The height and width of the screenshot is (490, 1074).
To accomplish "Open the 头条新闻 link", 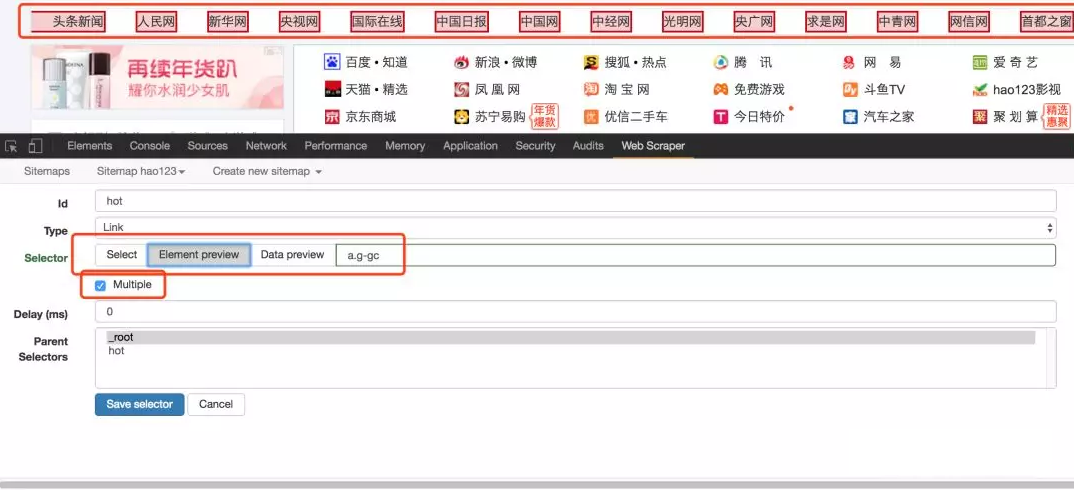I will [x=67, y=22].
